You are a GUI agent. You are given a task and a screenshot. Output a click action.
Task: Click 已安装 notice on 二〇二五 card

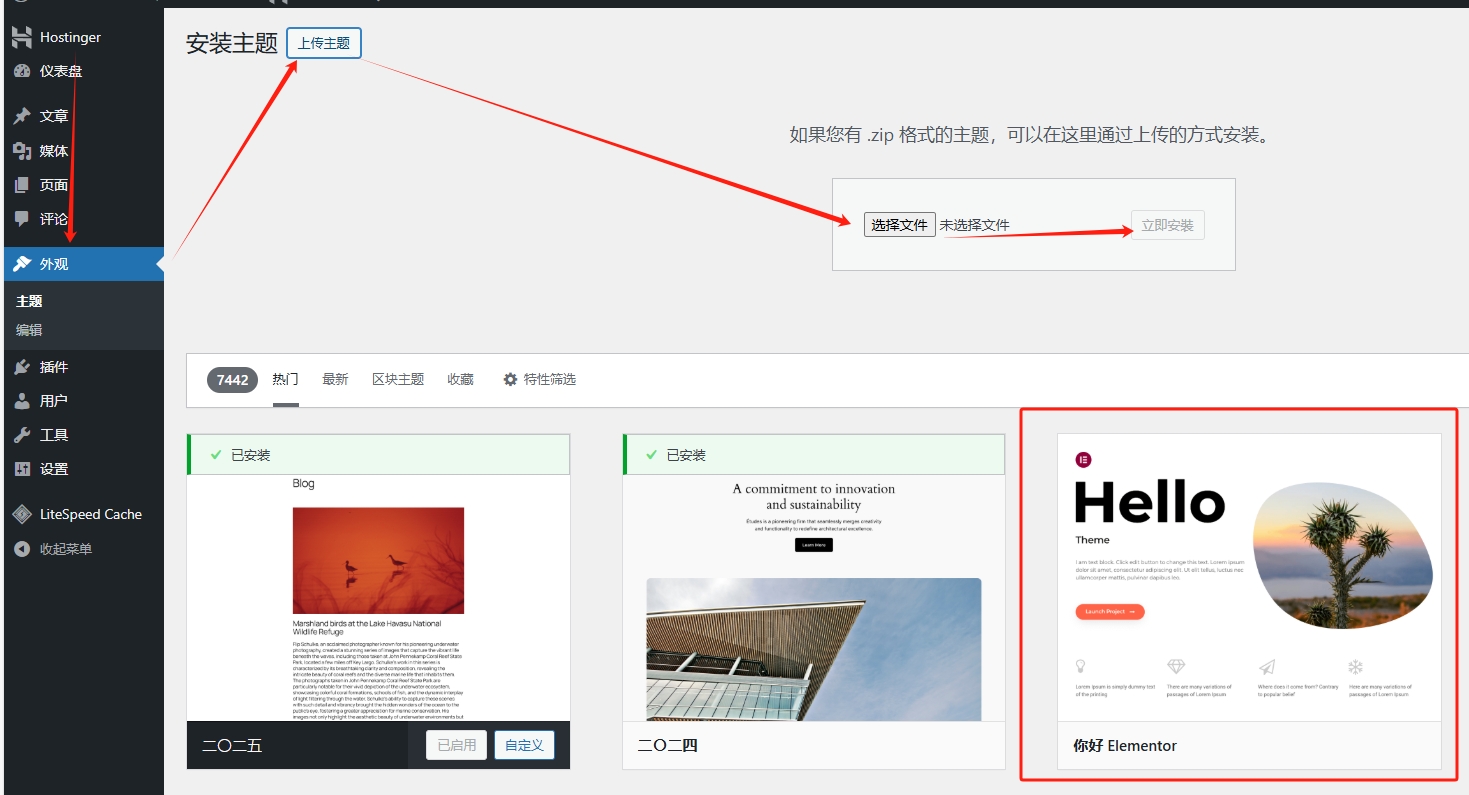(x=378, y=455)
